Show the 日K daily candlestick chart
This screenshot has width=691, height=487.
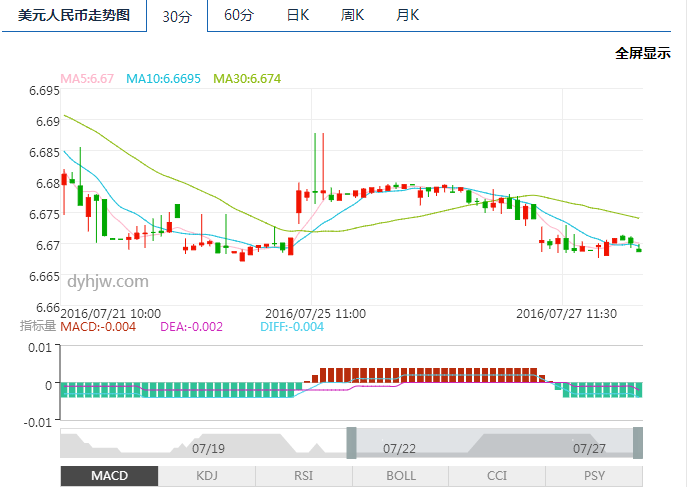(x=297, y=15)
